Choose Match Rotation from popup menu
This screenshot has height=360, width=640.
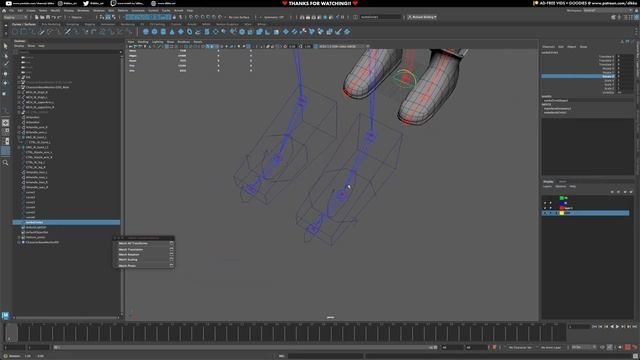[x=129, y=255]
